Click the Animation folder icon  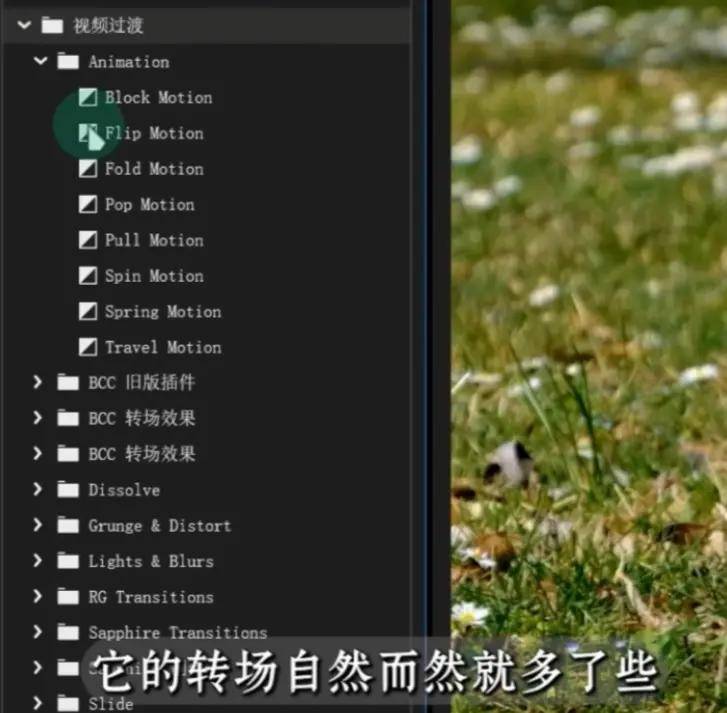click(68, 62)
